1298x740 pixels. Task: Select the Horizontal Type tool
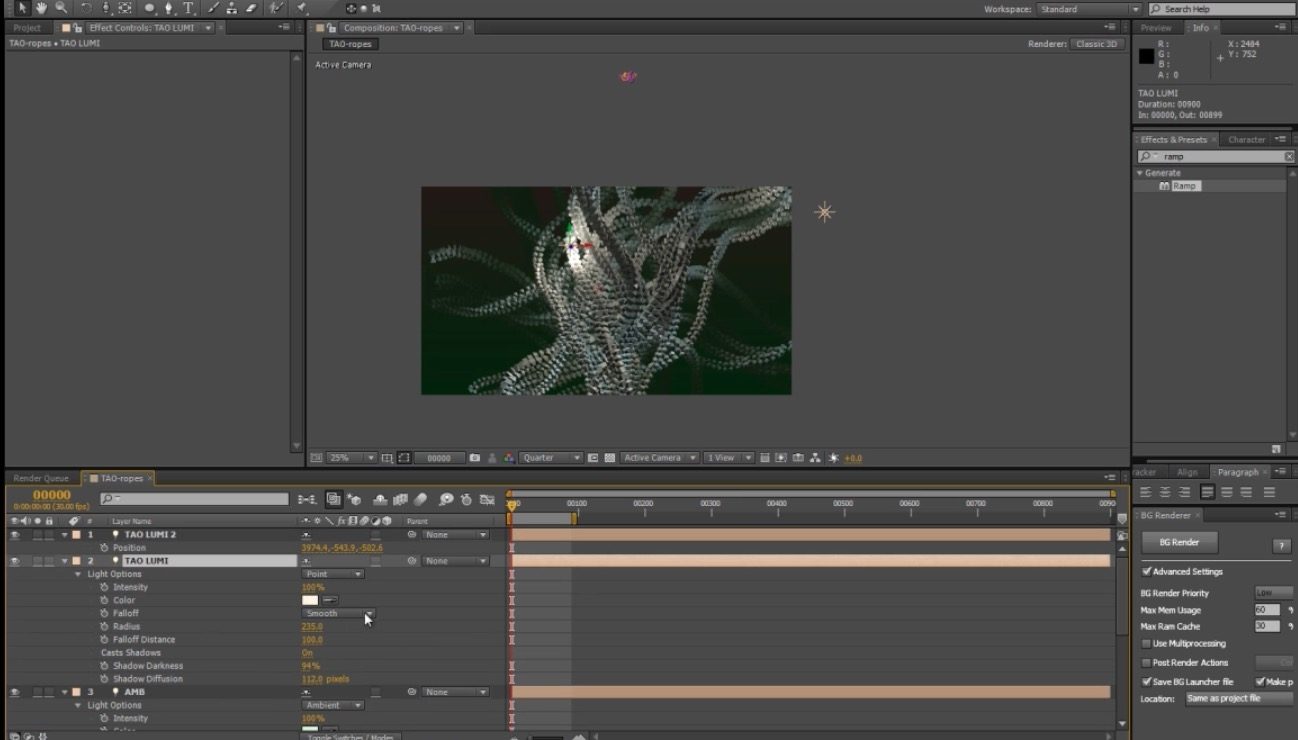coord(188,8)
